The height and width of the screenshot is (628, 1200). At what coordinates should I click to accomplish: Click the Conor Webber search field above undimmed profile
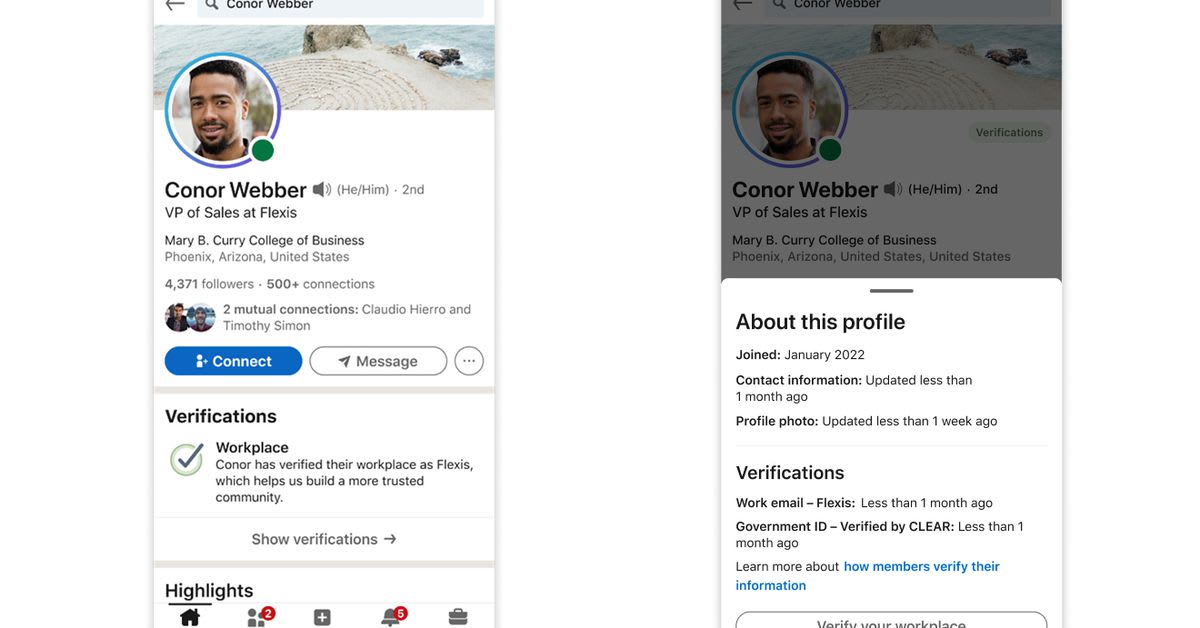tap(341, 6)
